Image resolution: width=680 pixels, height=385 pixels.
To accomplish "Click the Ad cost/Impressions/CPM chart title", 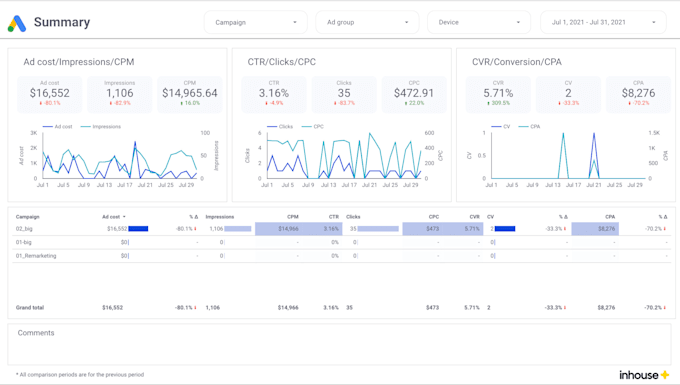I will coord(79,62).
